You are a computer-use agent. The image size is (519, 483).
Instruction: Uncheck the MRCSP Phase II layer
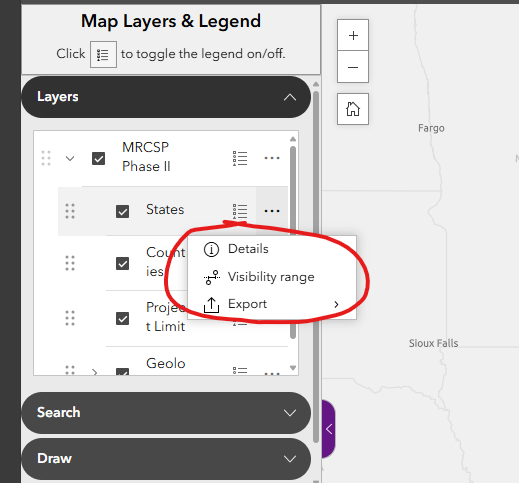98,158
